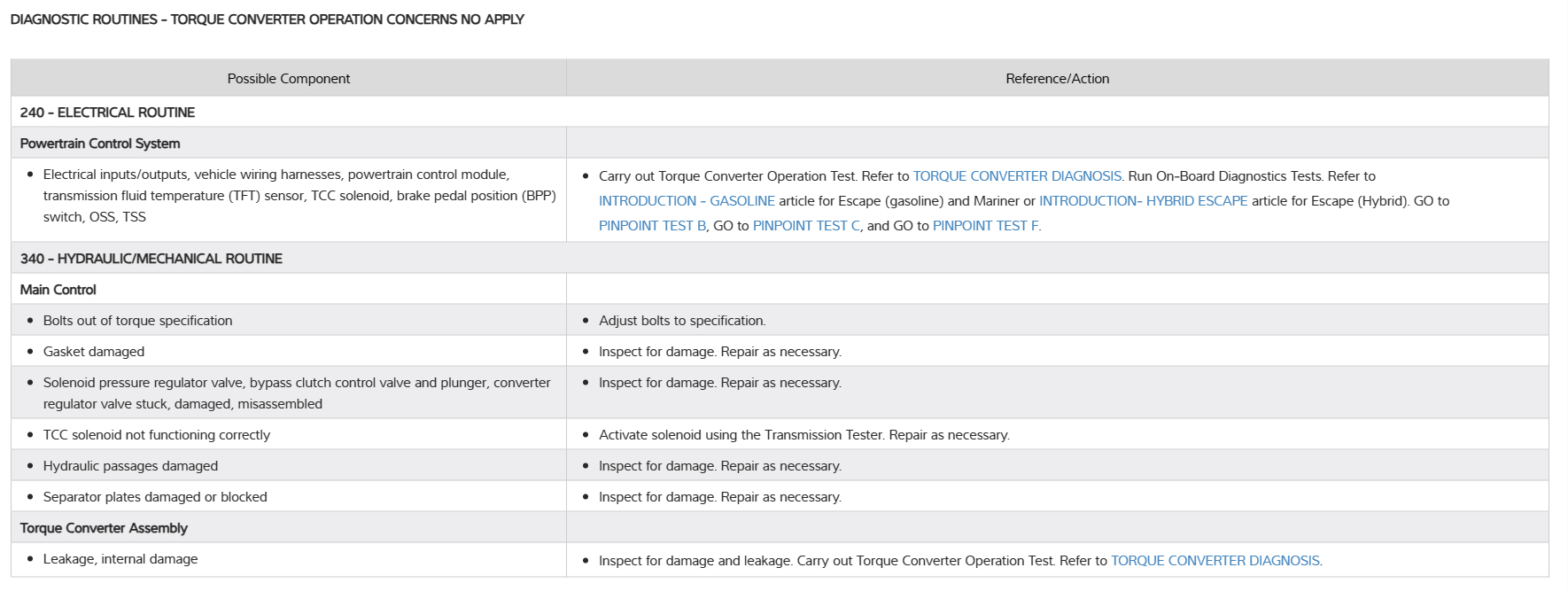Go to PINPOINT TEST F link

click(x=985, y=226)
